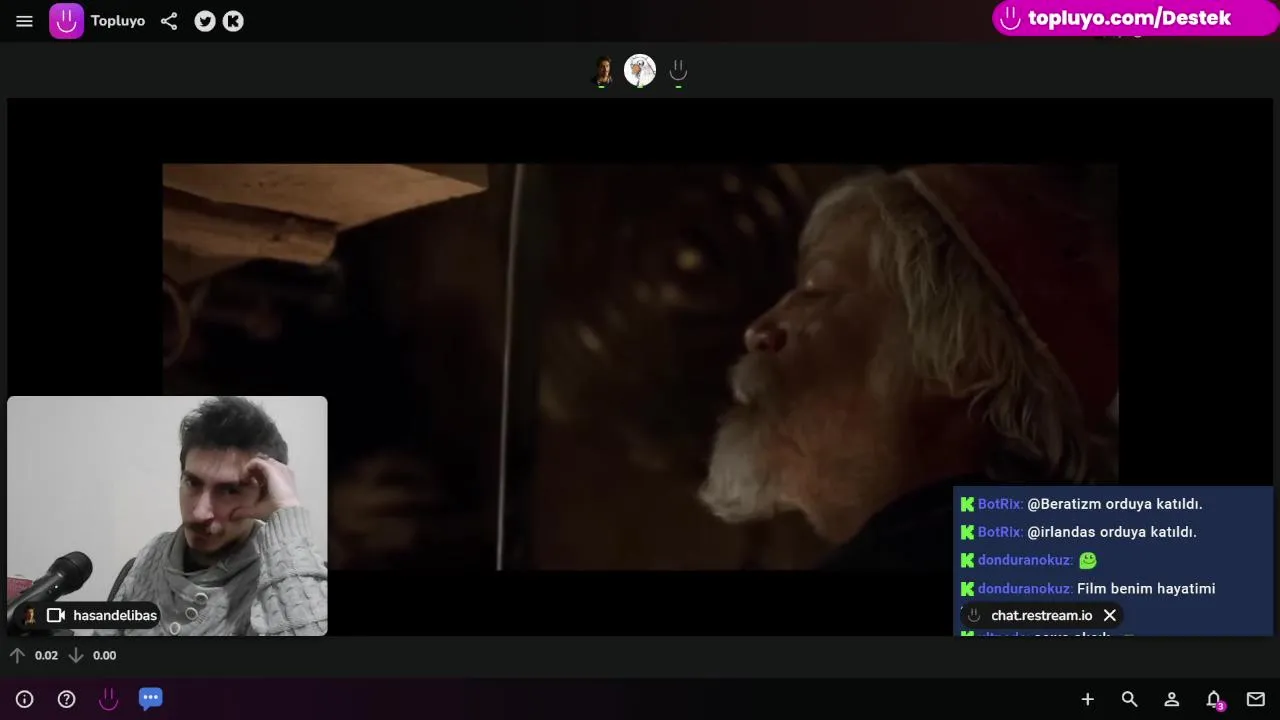
Task: Click the plus add icon
Action: pos(1087,699)
